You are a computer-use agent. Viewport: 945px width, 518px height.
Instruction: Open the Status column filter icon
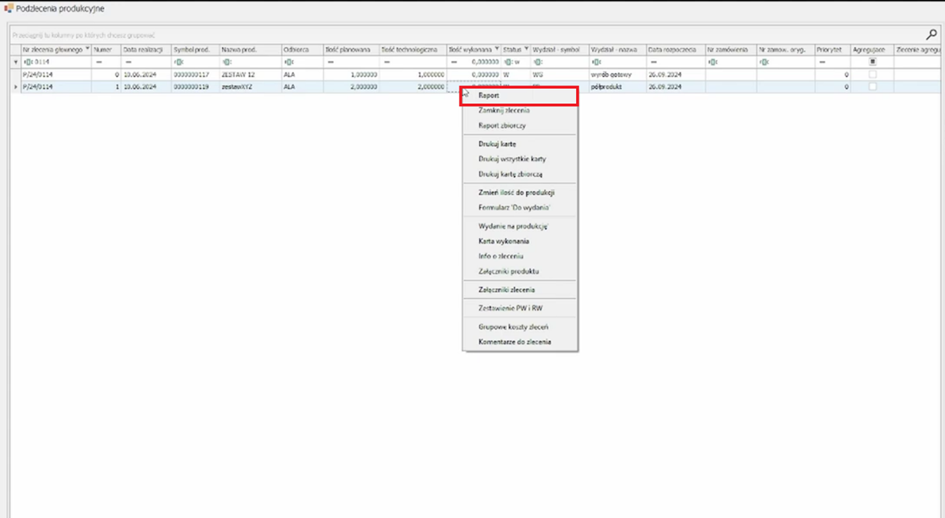[x=527, y=49]
